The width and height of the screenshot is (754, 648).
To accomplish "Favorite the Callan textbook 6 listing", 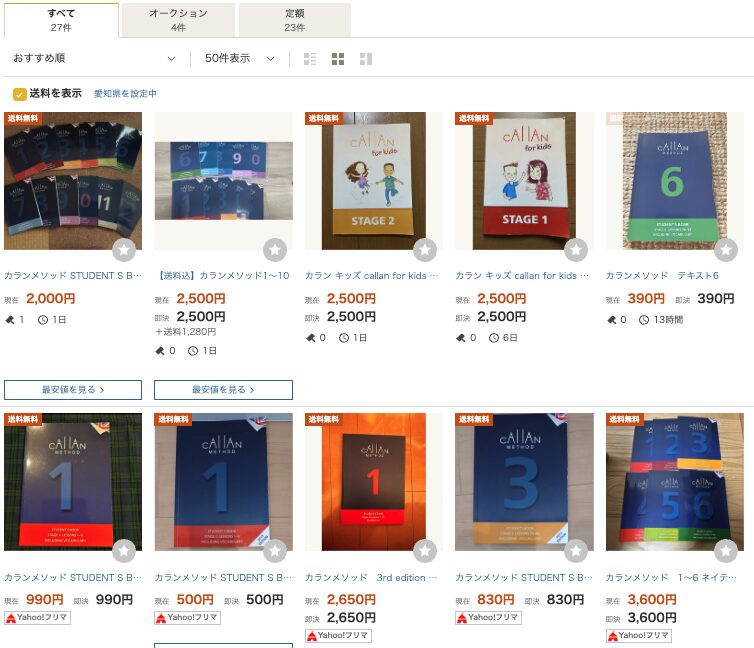I will 726,250.
